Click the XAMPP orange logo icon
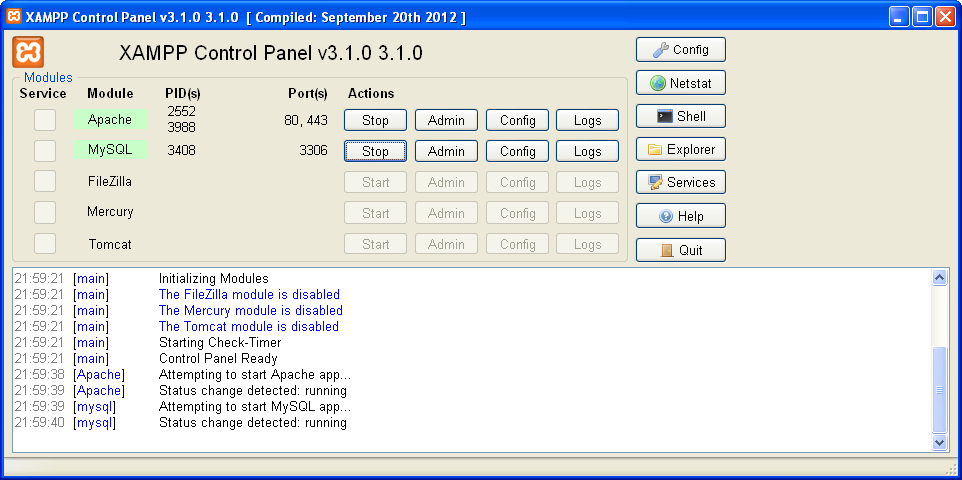 [28, 53]
